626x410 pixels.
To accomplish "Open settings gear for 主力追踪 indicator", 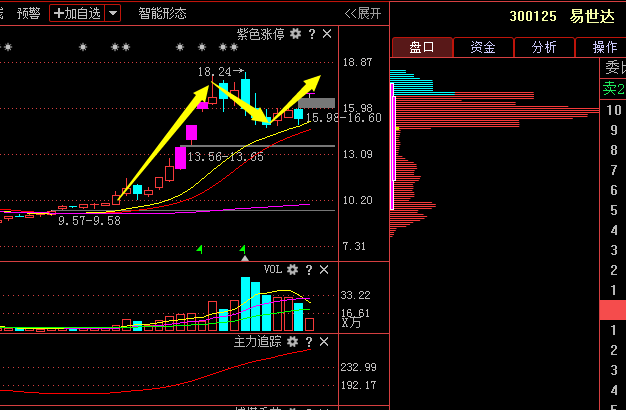I will (x=293, y=342).
